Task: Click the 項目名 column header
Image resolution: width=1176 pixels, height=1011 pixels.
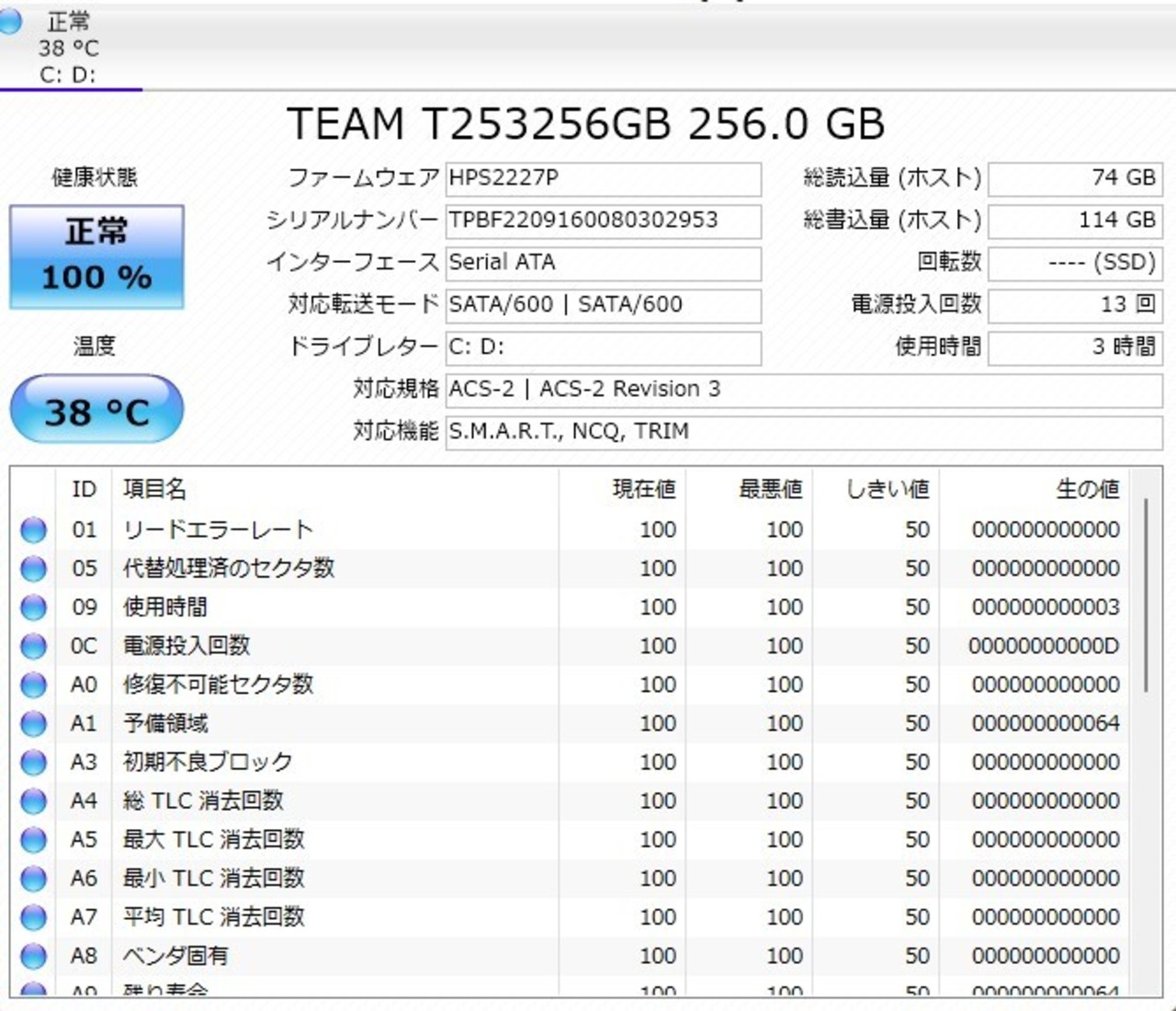Action: pos(154,489)
